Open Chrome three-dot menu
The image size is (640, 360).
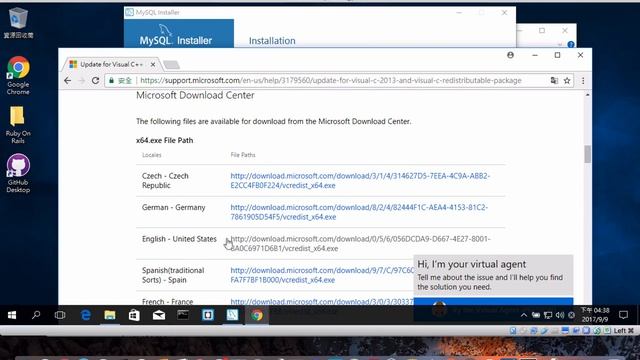[583, 80]
